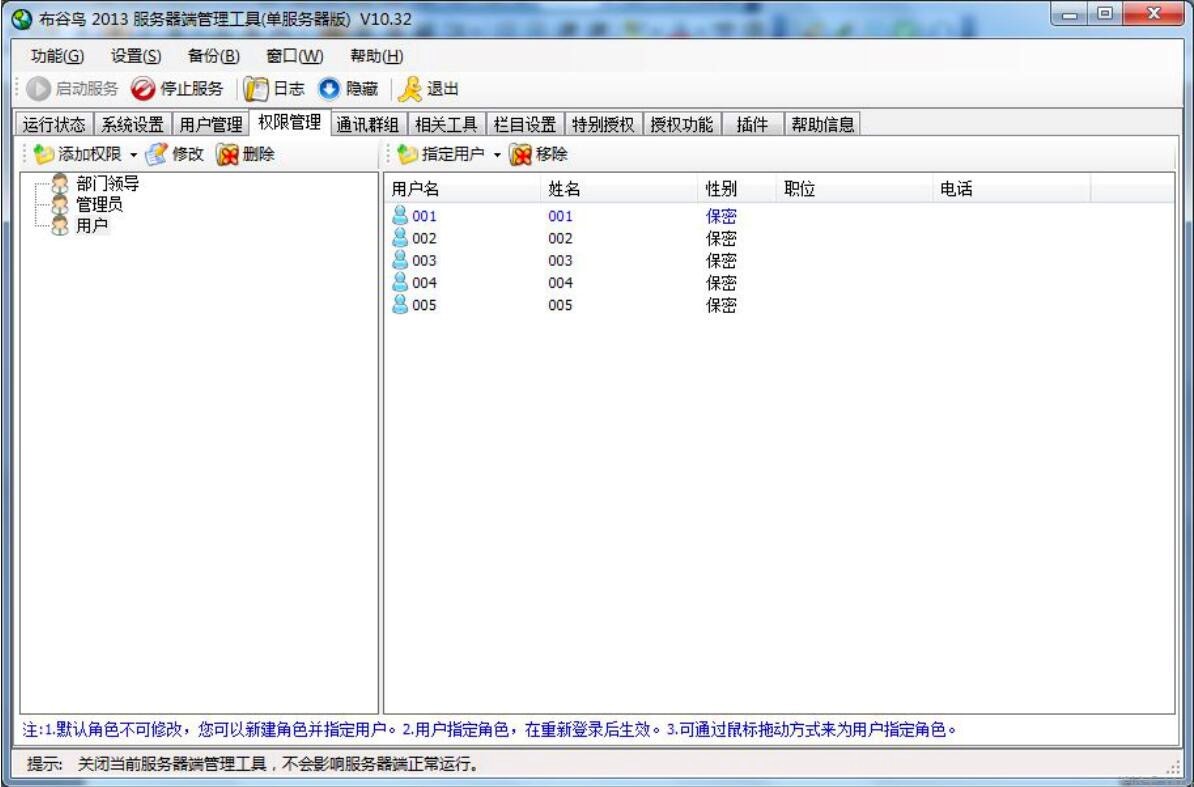Switch to the 用户管理 tab

tap(211, 124)
